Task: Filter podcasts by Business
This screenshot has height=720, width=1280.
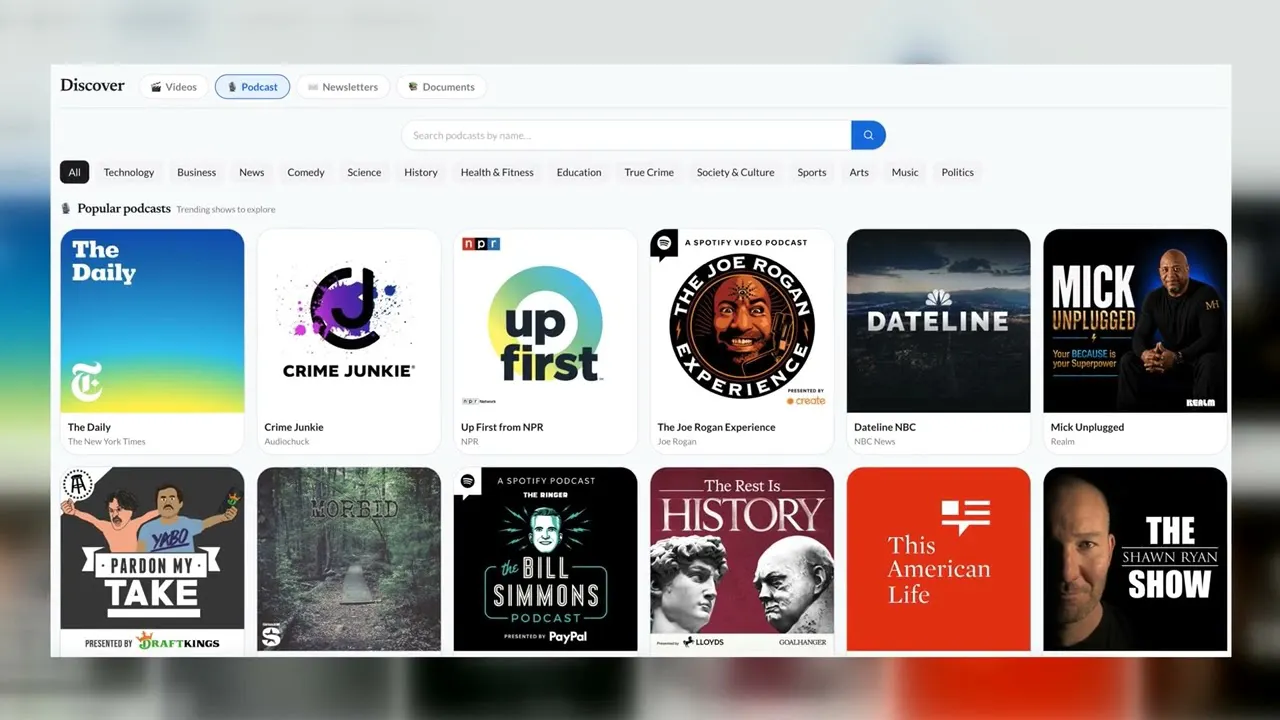Action: (x=197, y=172)
